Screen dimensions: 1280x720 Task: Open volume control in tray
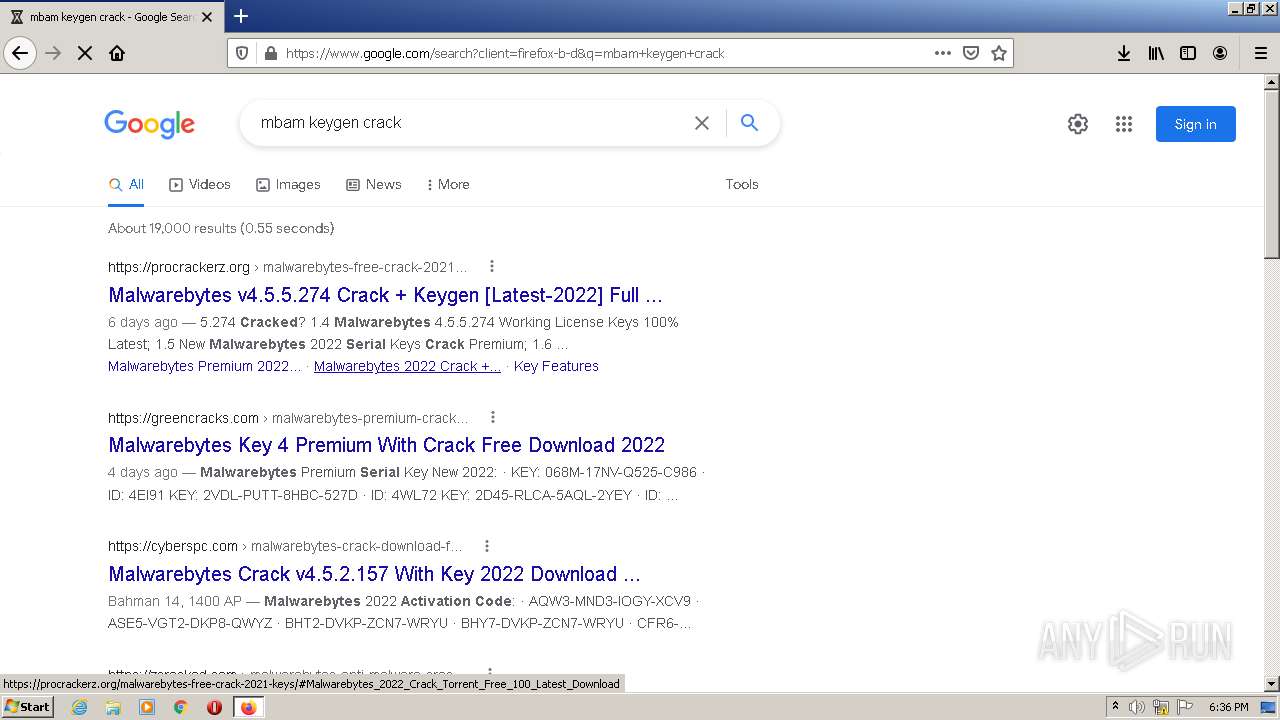pos(1137,707)
